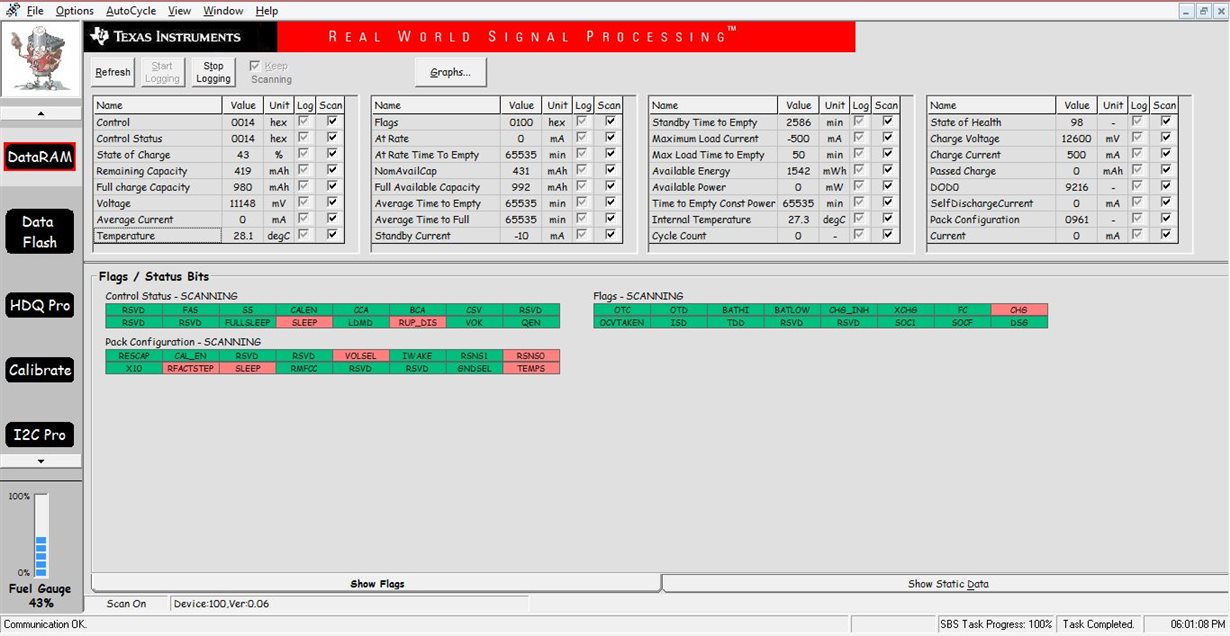
Task: Select the Full Available Capacity row name
Action: 436,187
